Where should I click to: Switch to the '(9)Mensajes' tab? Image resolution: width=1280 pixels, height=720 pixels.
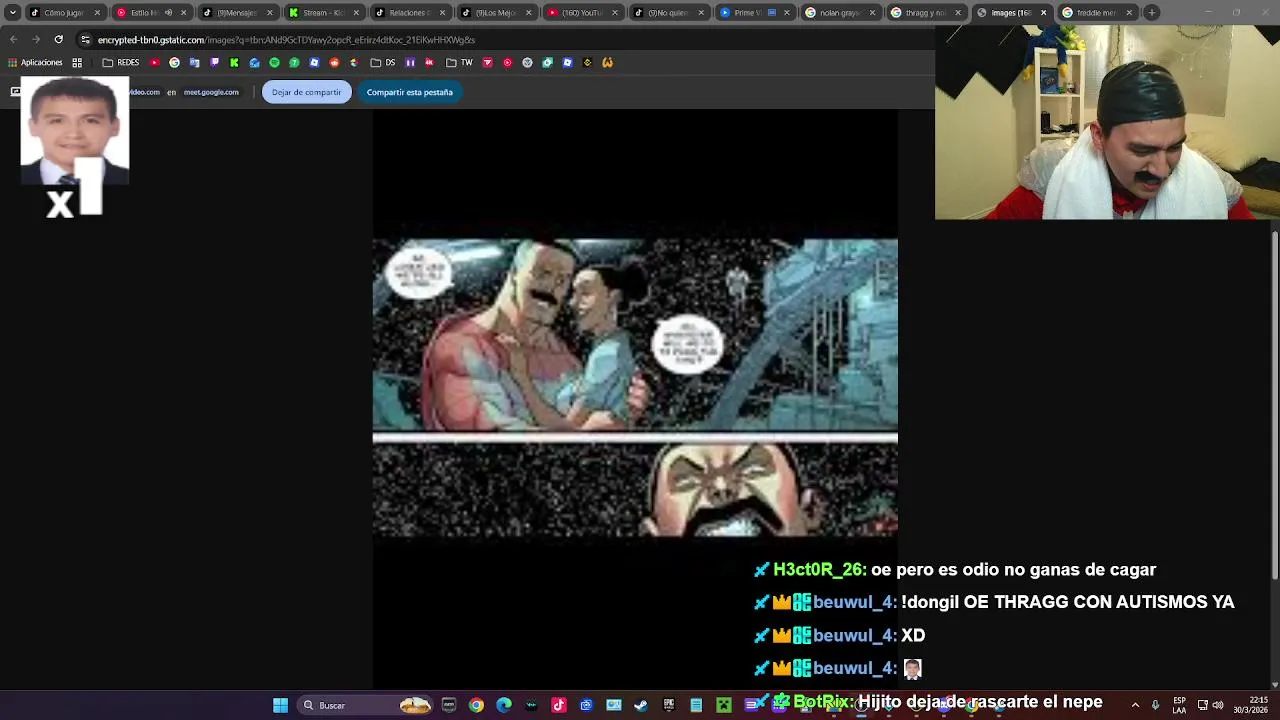coord(237,13)
